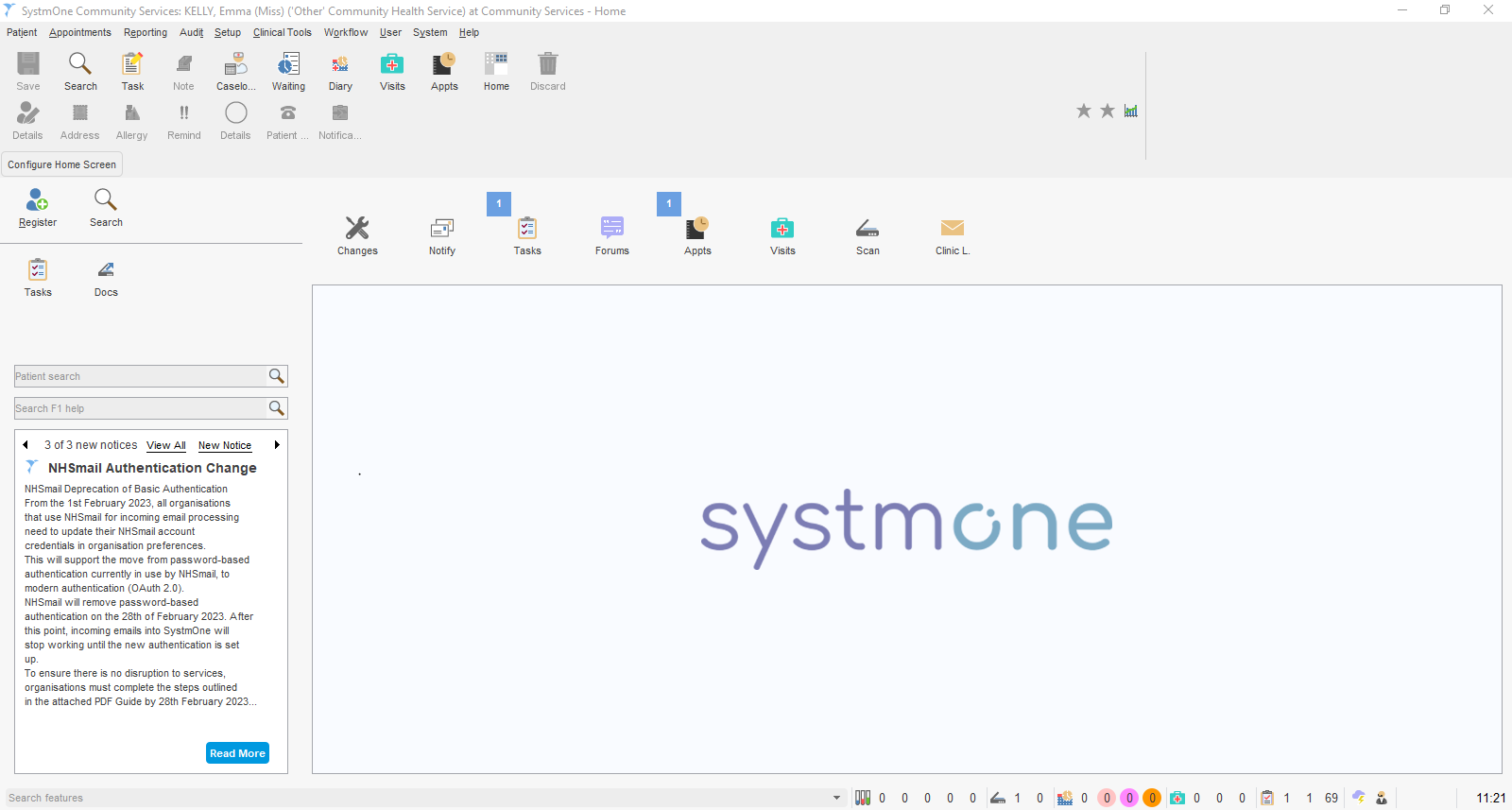The height and width of the screenshot is (810, 1512).
Task: Click the Register patient icon
Action: coord(38,199)
